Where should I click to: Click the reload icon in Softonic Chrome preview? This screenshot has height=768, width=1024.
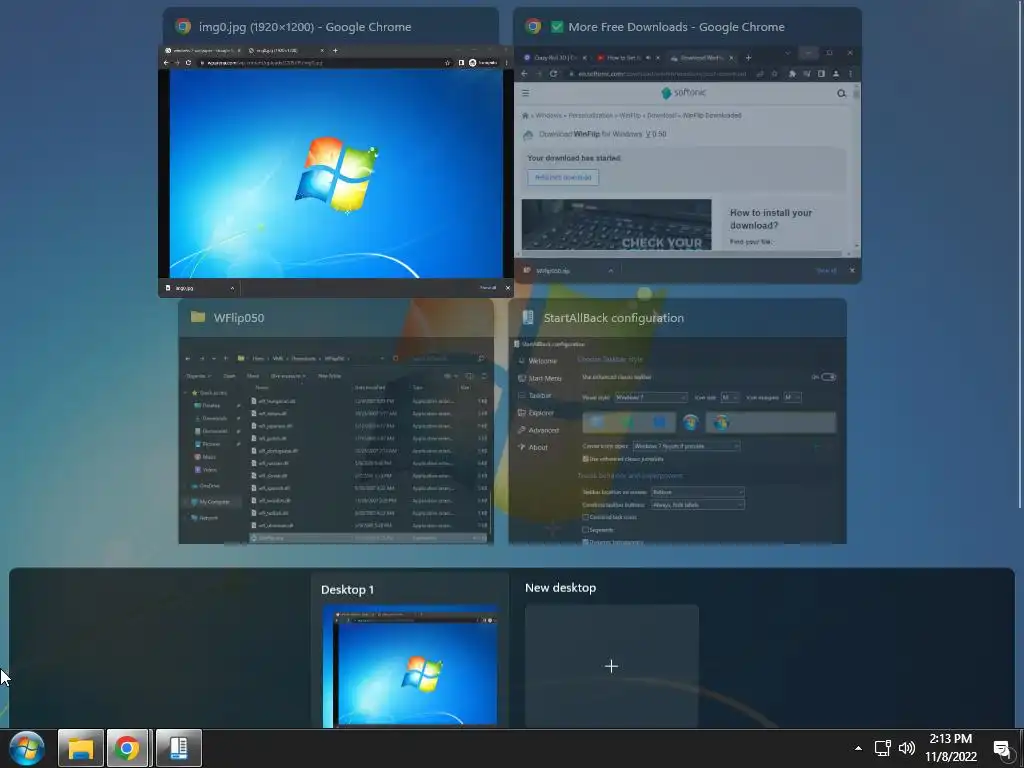pos(553,74)
